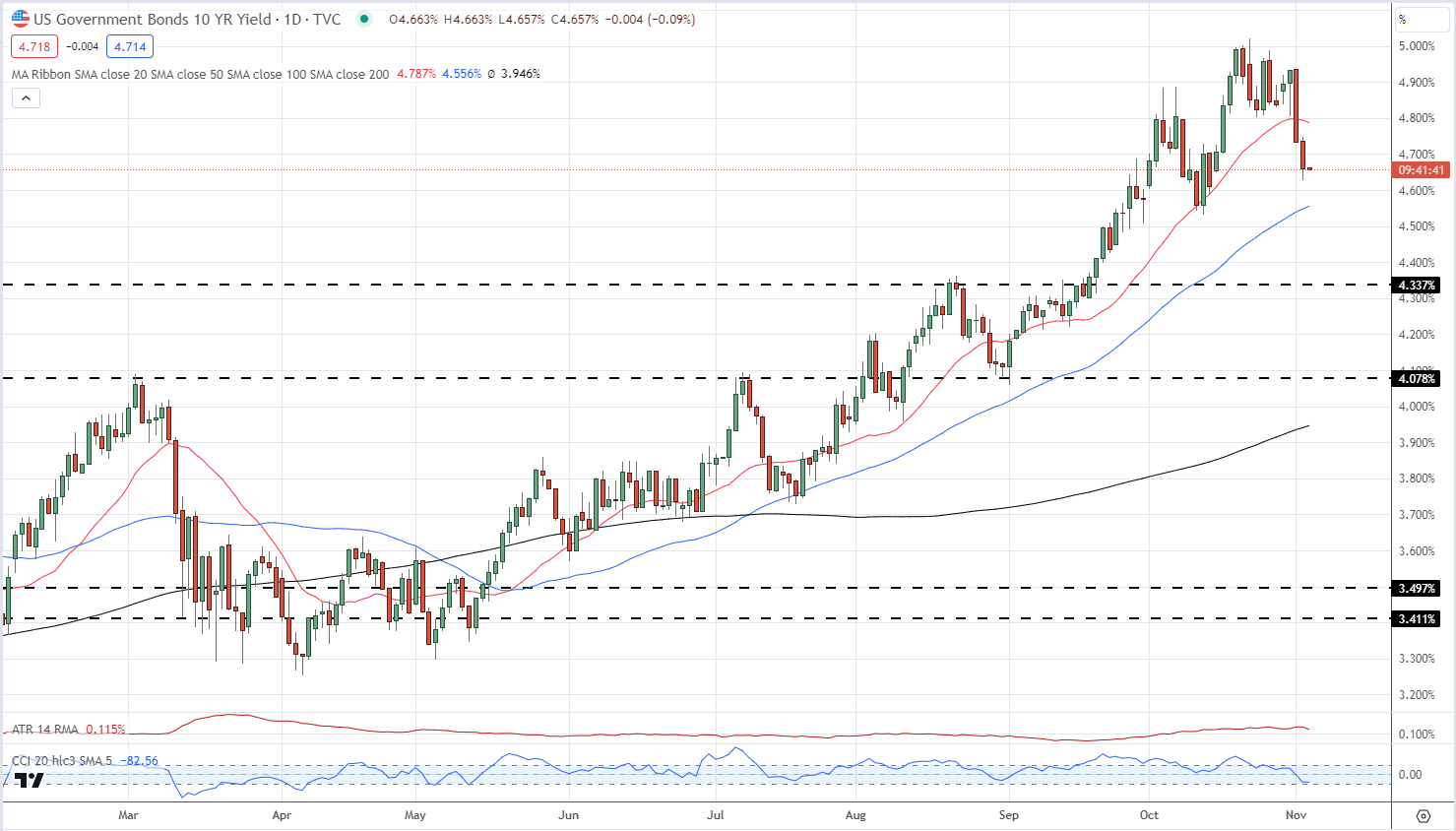Click the CCI value -82.56
The width and height of the screenshot is (1456, 831).
point(139,761)
